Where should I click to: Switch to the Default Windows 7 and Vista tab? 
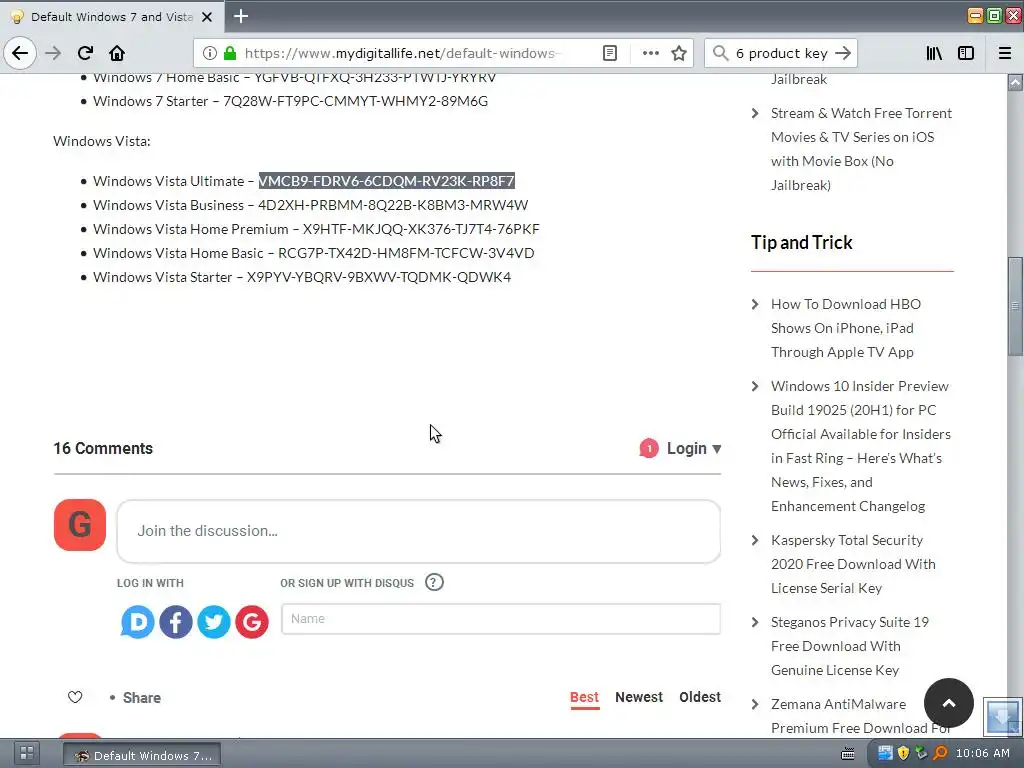pos(111,17)
